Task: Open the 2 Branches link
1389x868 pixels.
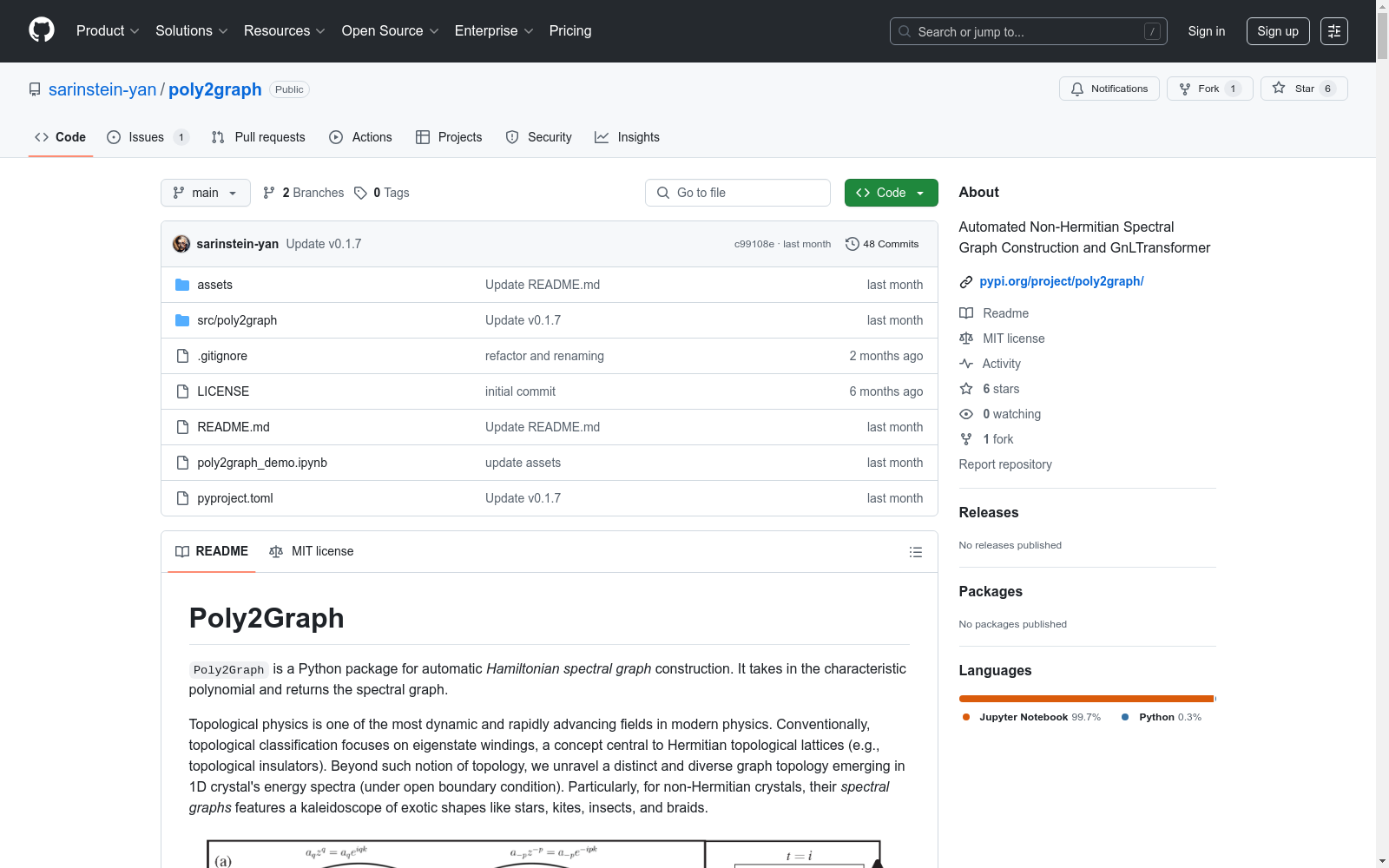Action: point(303,193)
